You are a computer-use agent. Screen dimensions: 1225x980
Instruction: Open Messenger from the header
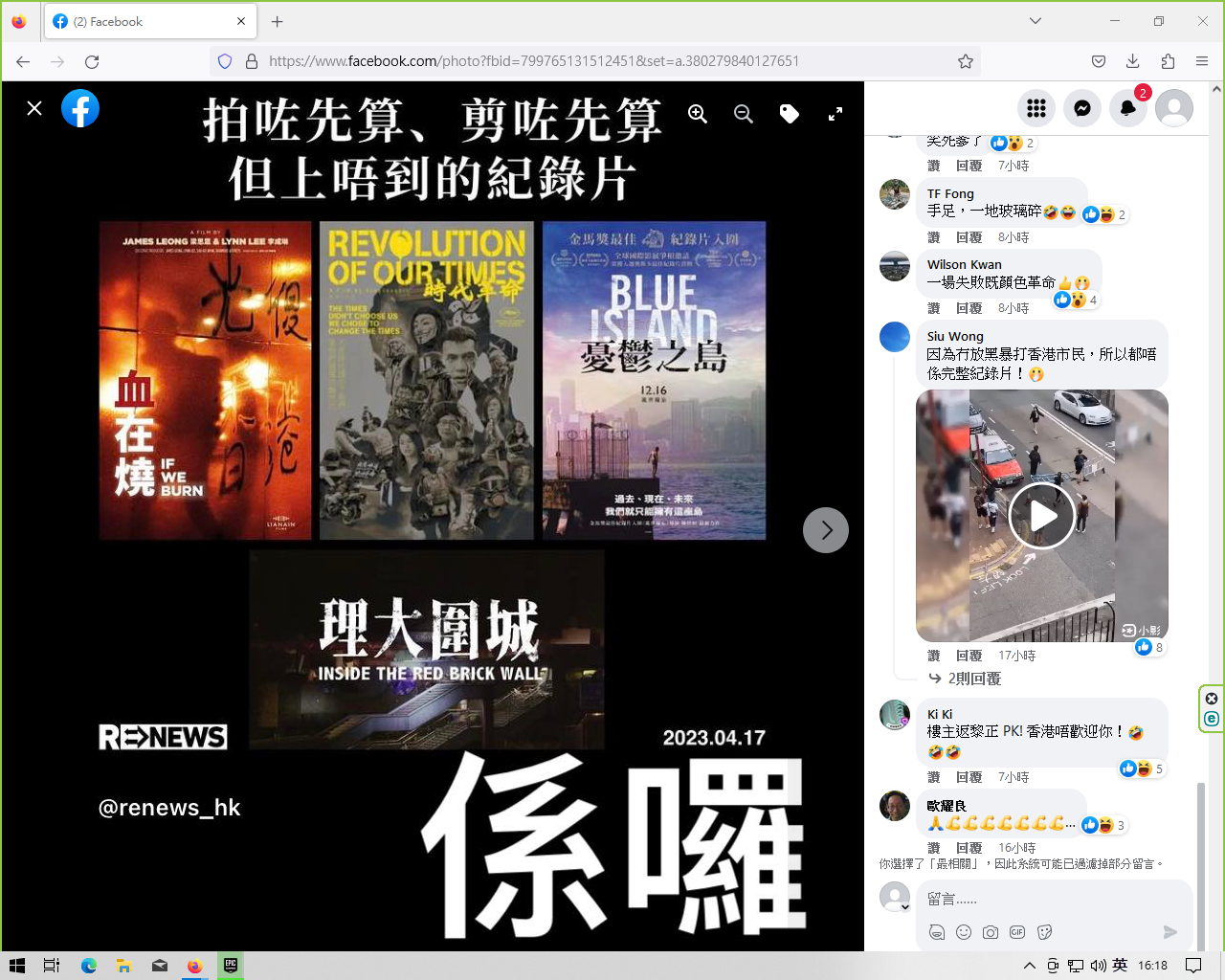(1082, 108)
